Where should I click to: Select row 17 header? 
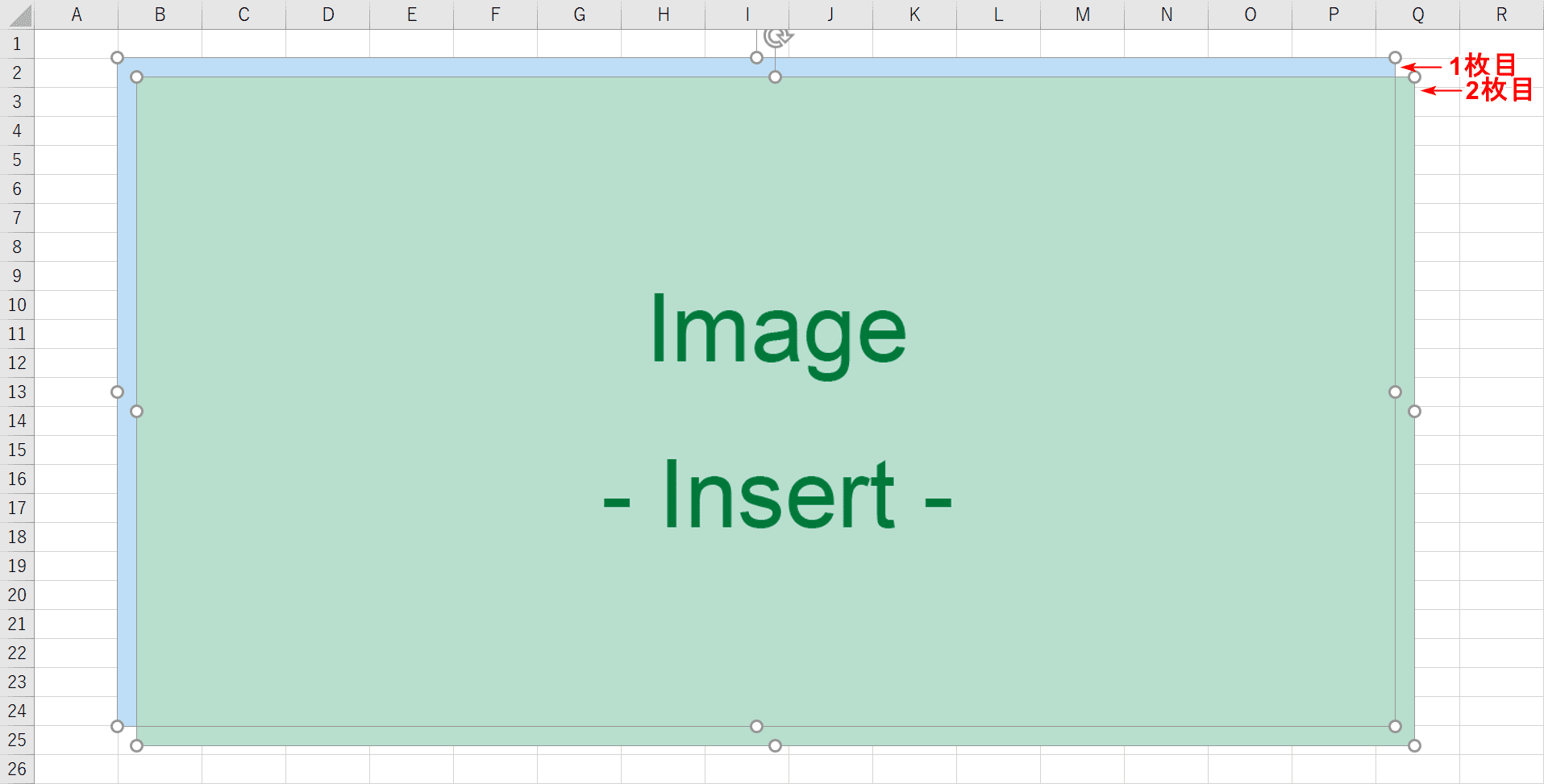[17, 508]
